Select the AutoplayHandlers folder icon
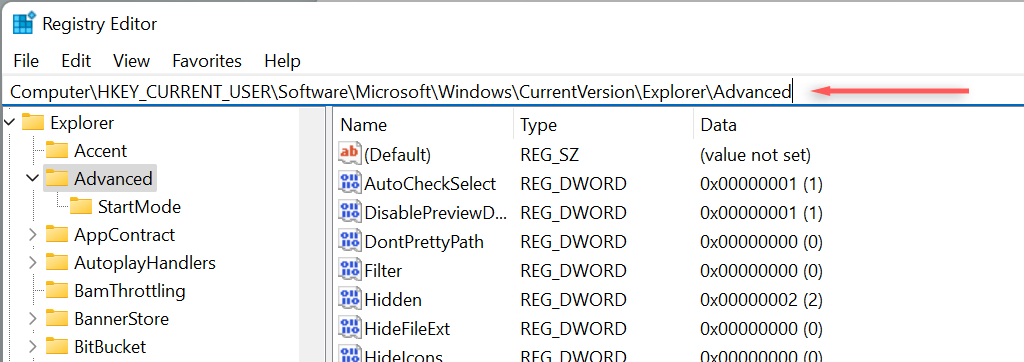The width and height of the screenshot is (1024, 362). point(57,263)
